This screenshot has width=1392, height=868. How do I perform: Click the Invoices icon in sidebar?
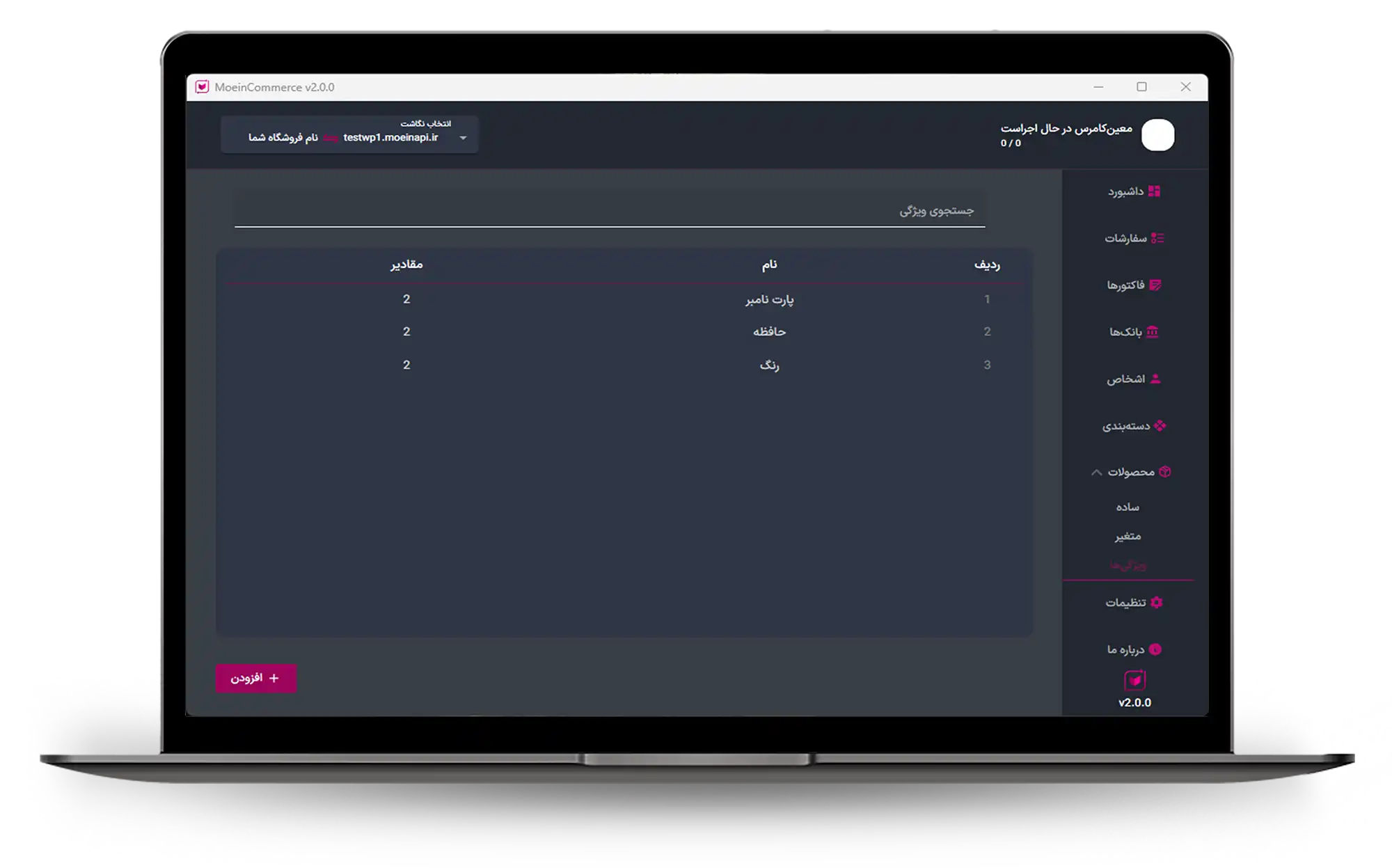pos(1155,285)
